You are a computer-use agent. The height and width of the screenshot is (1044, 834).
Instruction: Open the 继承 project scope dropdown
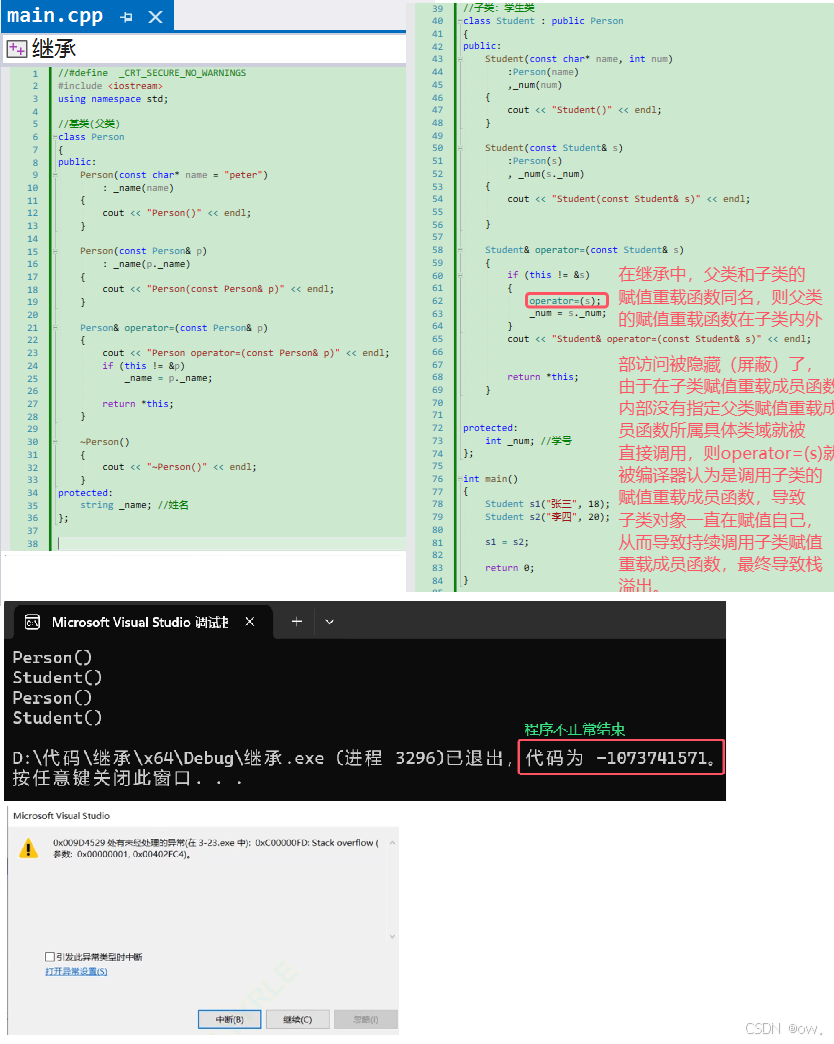point(204,49)
